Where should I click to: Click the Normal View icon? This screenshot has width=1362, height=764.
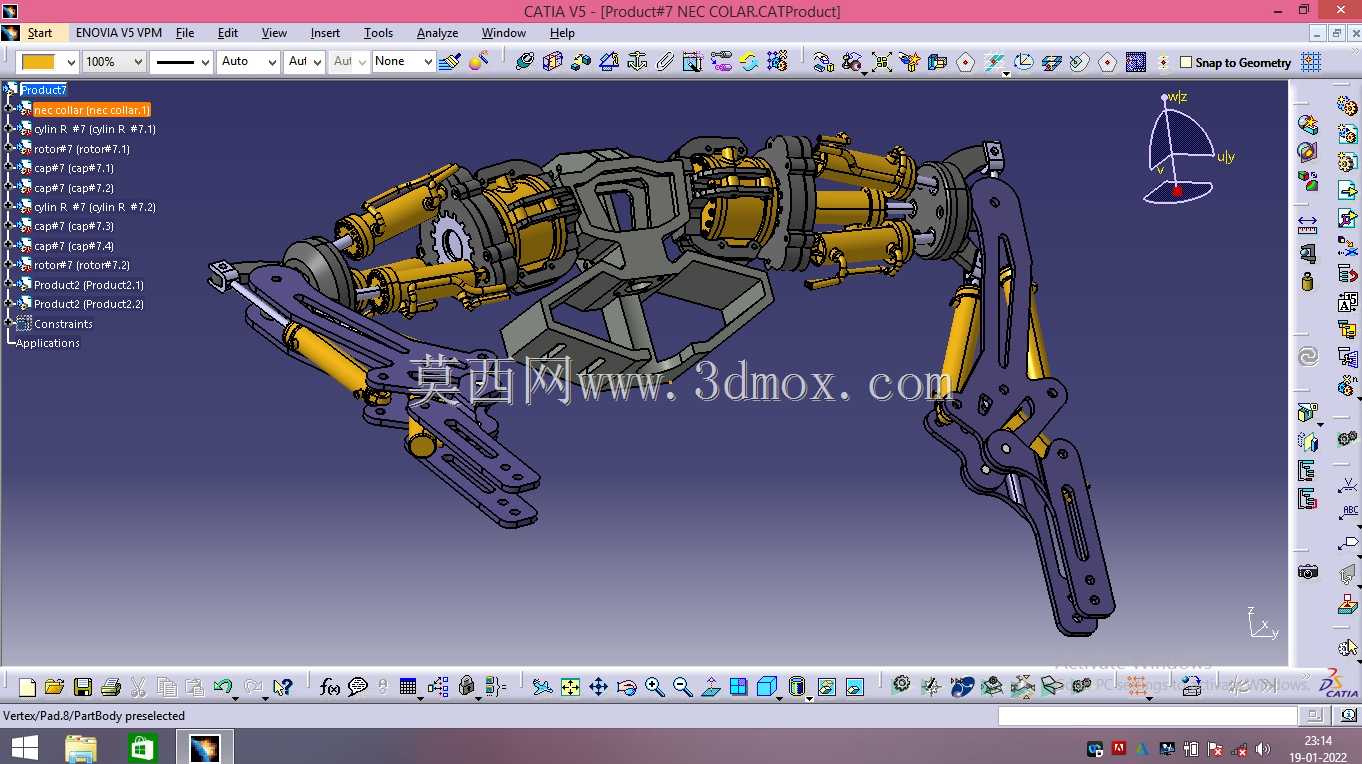(x=711, y=687)
